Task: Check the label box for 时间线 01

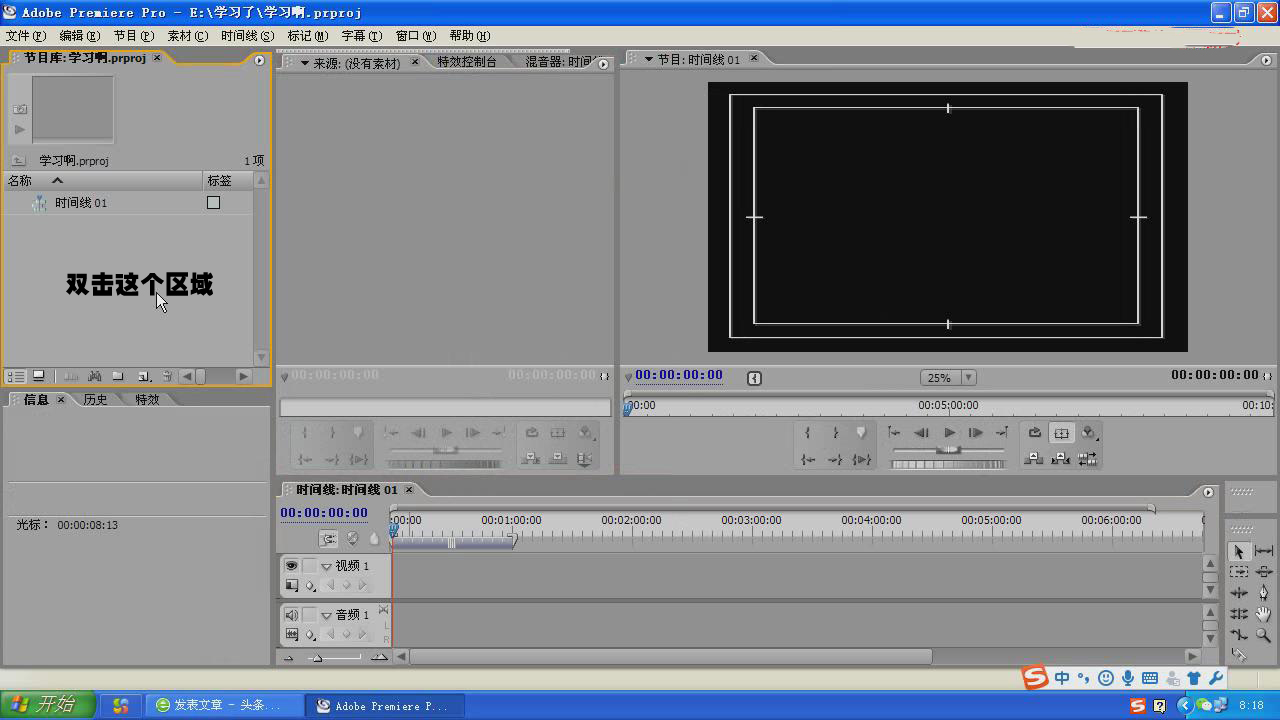Action: (x=213, y=202)
